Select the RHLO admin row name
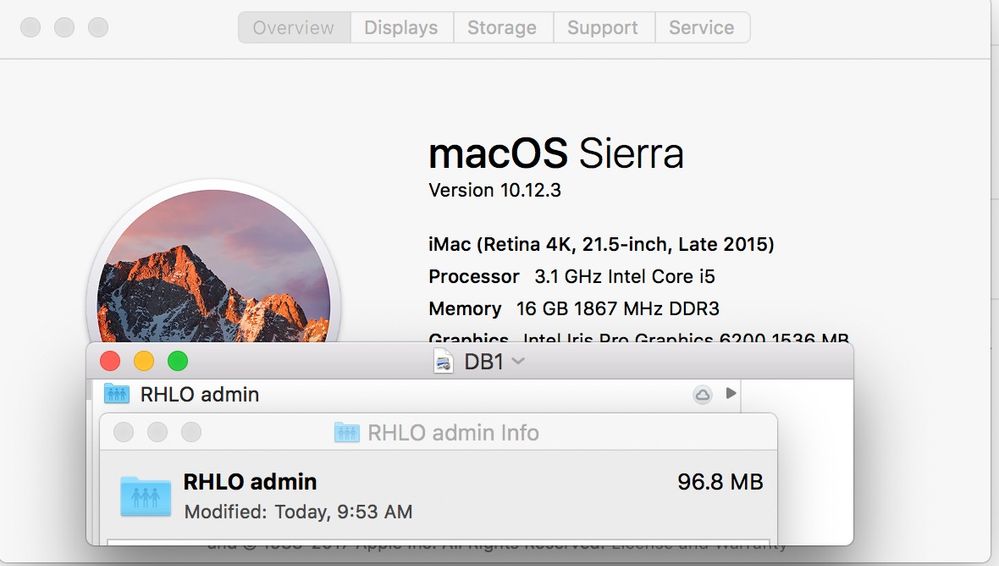Image resolution: width=999 pixels, height=566 pixels. click(x=199, y=394)
